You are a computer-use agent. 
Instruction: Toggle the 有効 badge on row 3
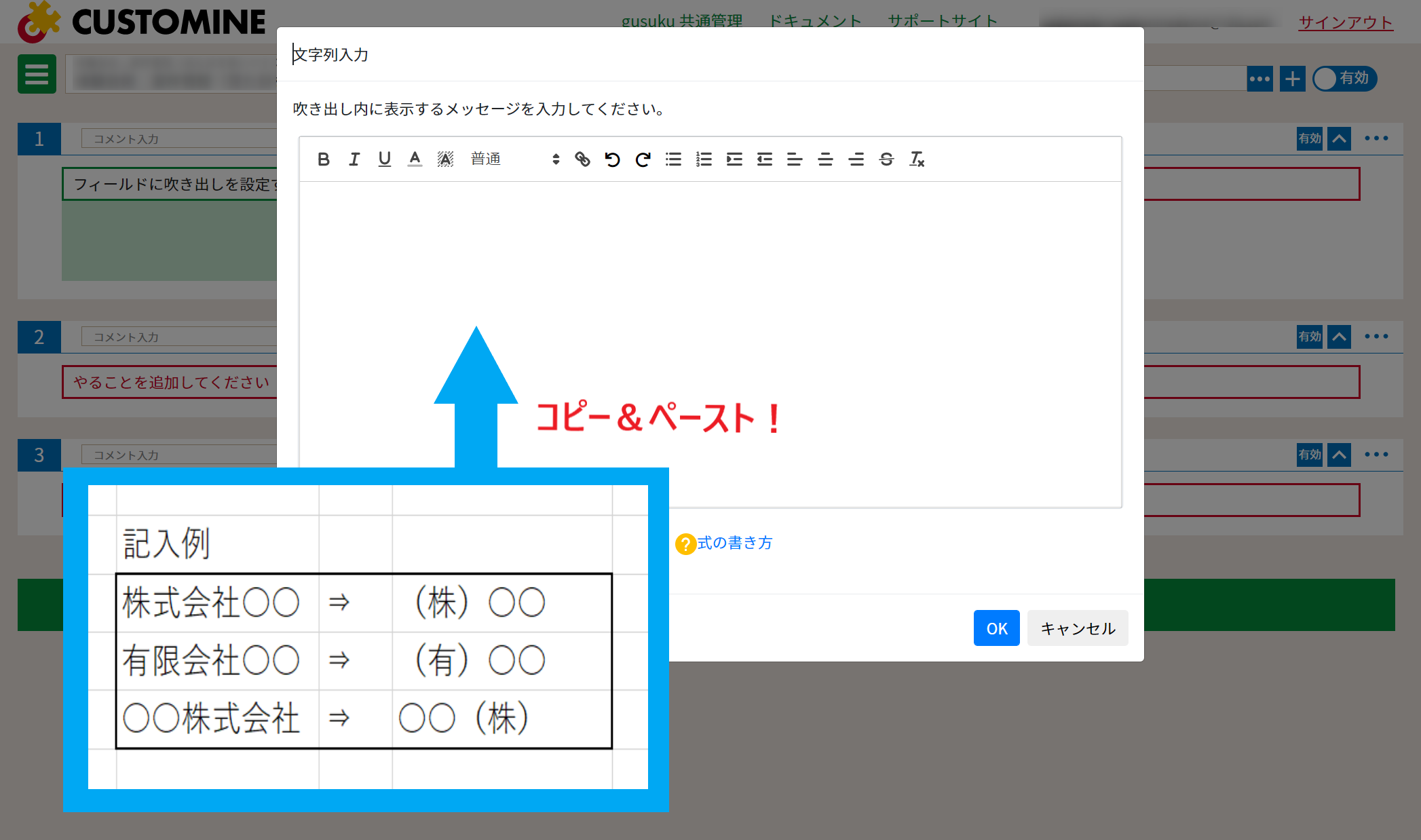point(1309,455)
